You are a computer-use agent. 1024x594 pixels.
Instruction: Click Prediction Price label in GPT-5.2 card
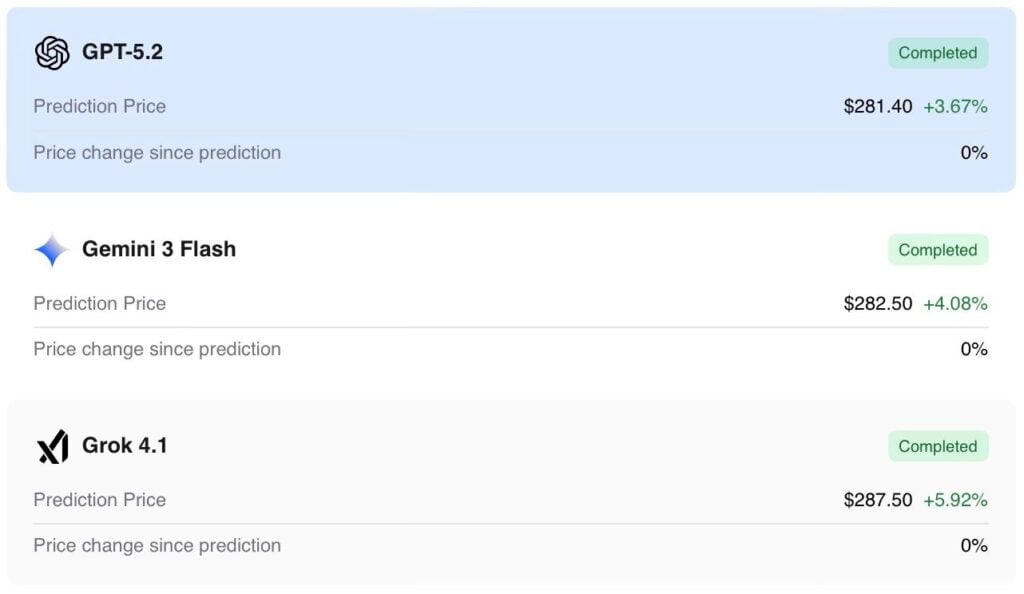pyautogui.click(x=100, y=106)
